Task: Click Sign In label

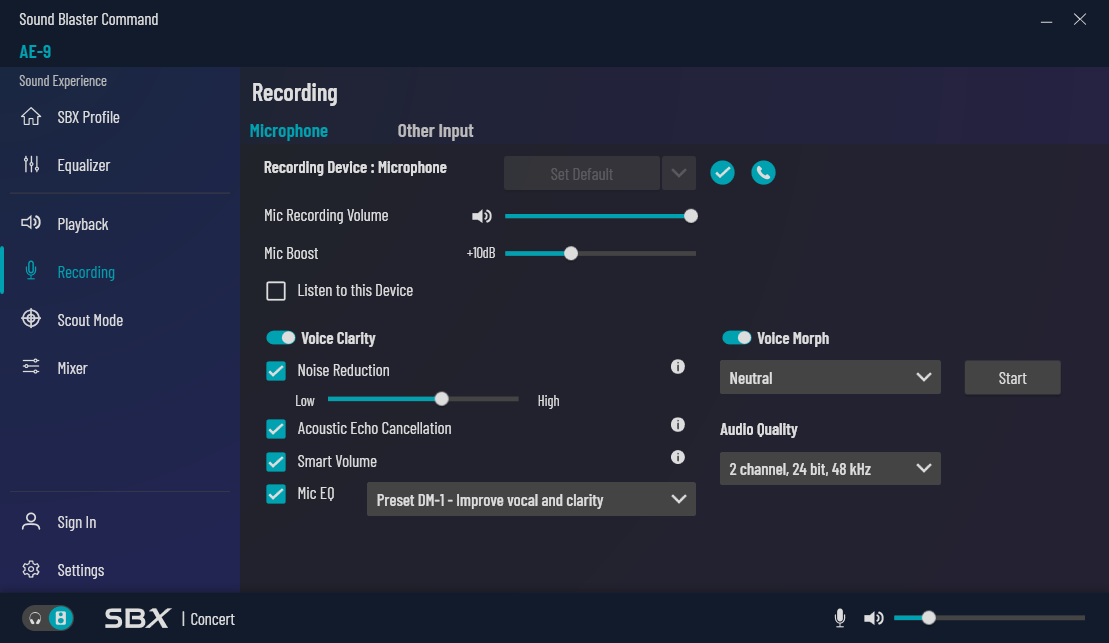Action: coord(76,523)
